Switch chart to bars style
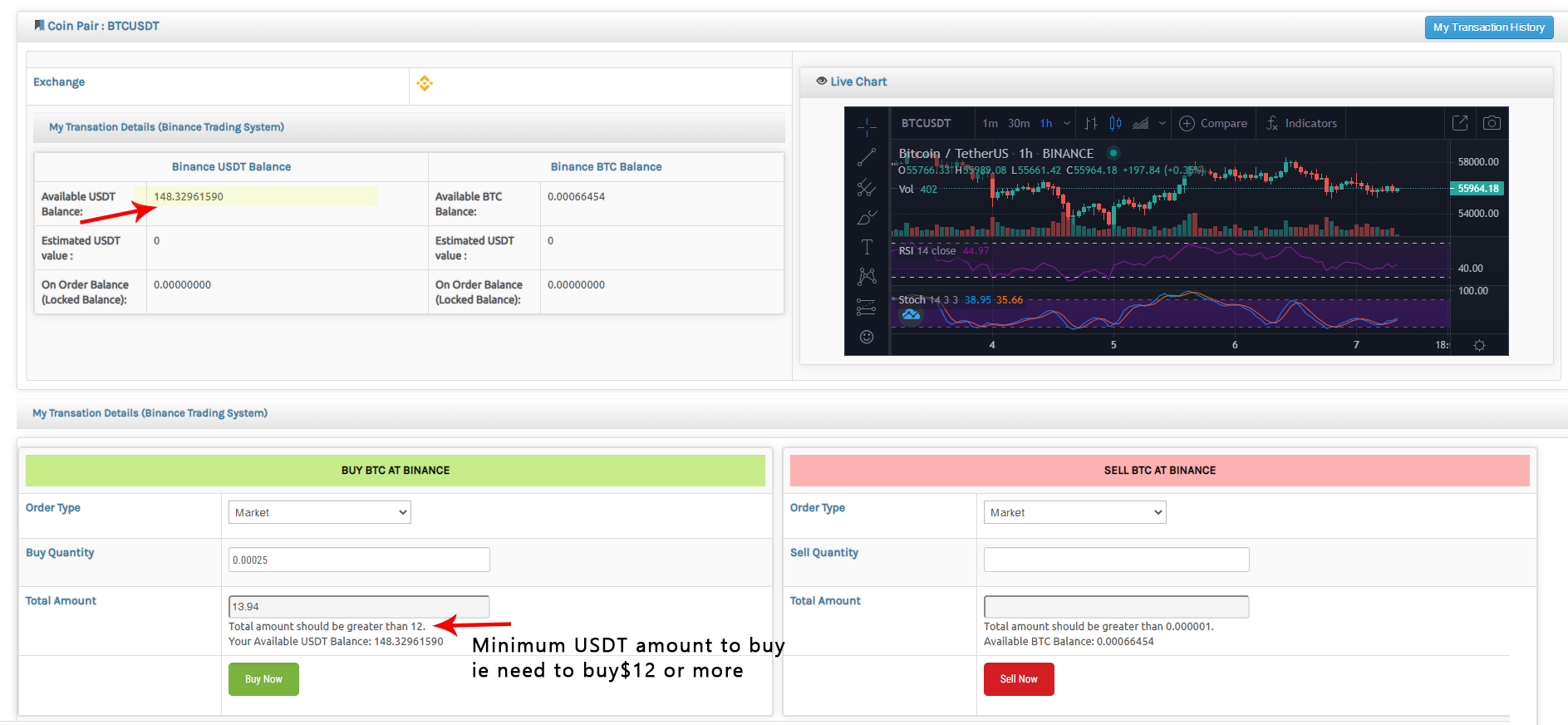This screenshot has height=725, width=1568. (1091, 123)
